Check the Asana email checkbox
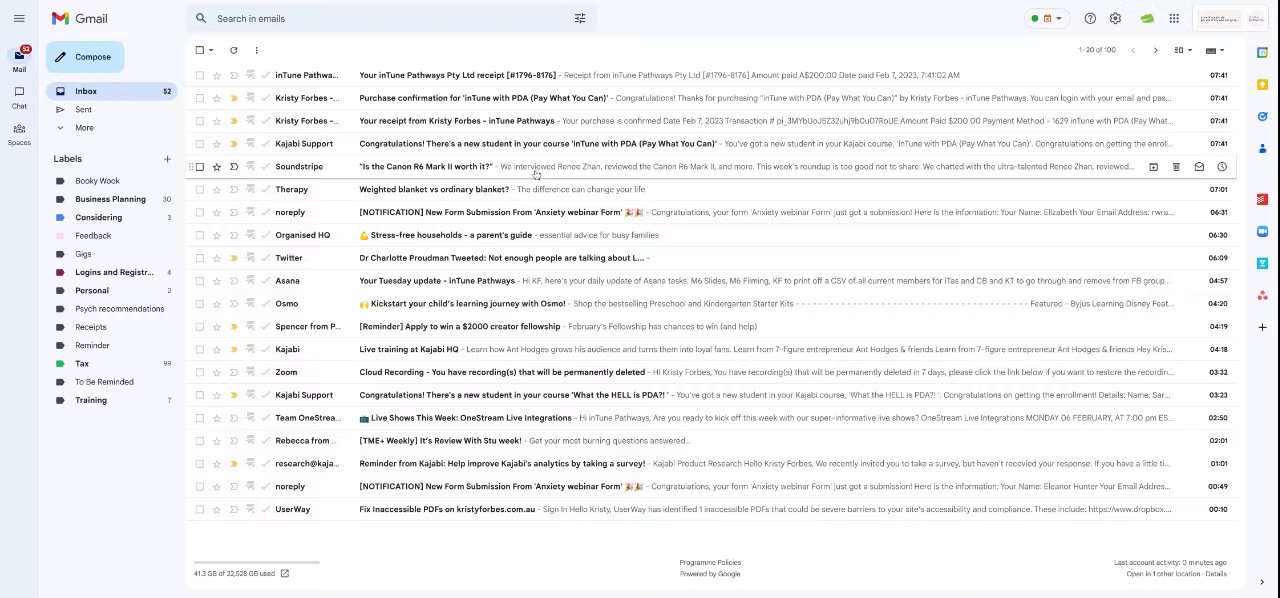The image size is (1280, 598). point(200,281)
